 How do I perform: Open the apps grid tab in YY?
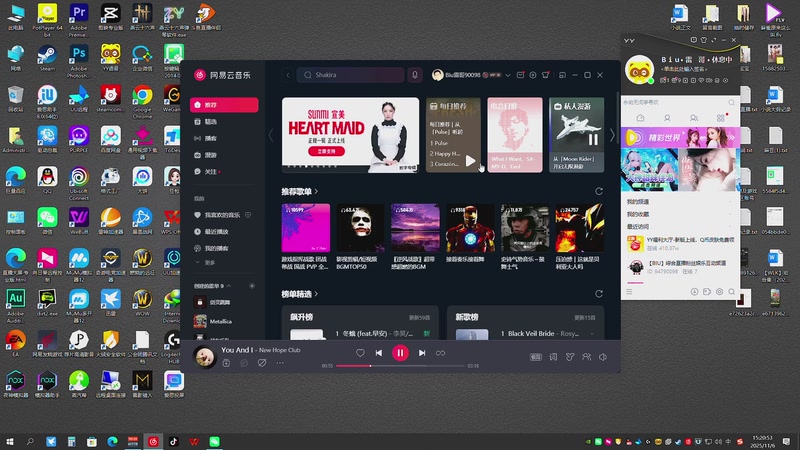(x=720, y=118)
